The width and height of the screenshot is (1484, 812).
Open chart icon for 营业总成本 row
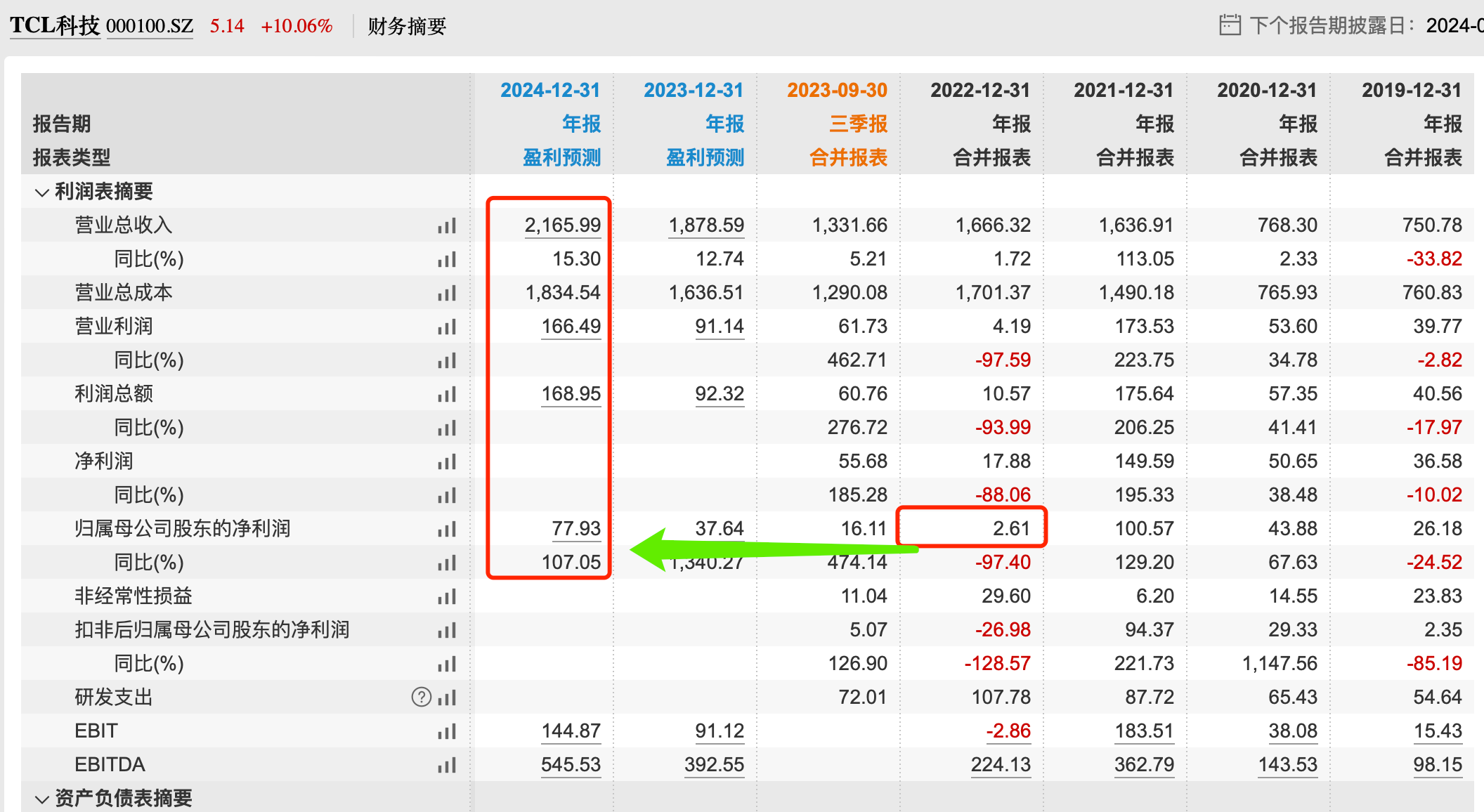click(x=447, y=293)
